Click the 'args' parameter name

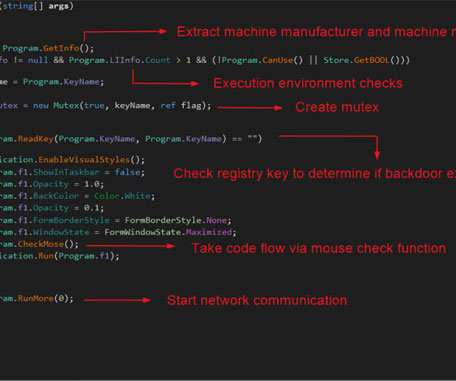pos(59,6)
